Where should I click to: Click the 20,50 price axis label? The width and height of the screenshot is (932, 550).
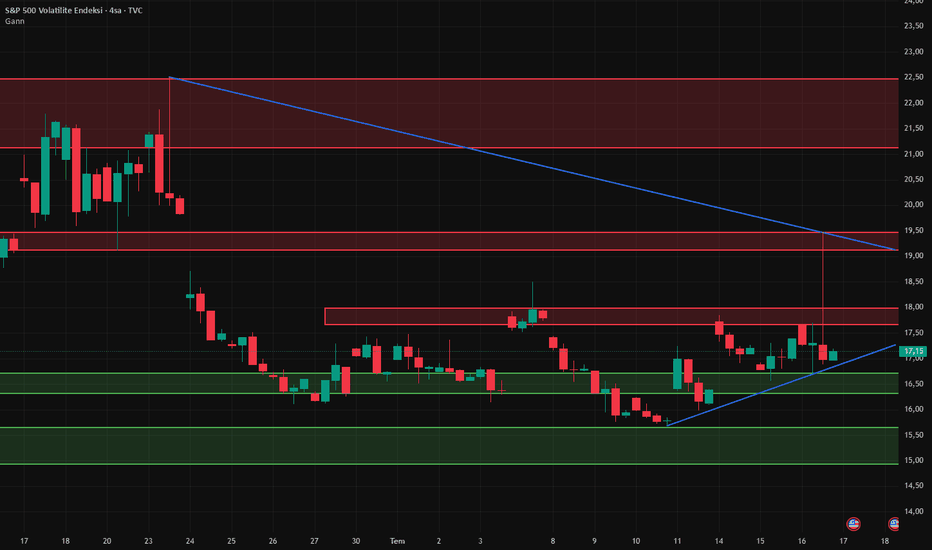pyautogui.click(x=914, y=180)
